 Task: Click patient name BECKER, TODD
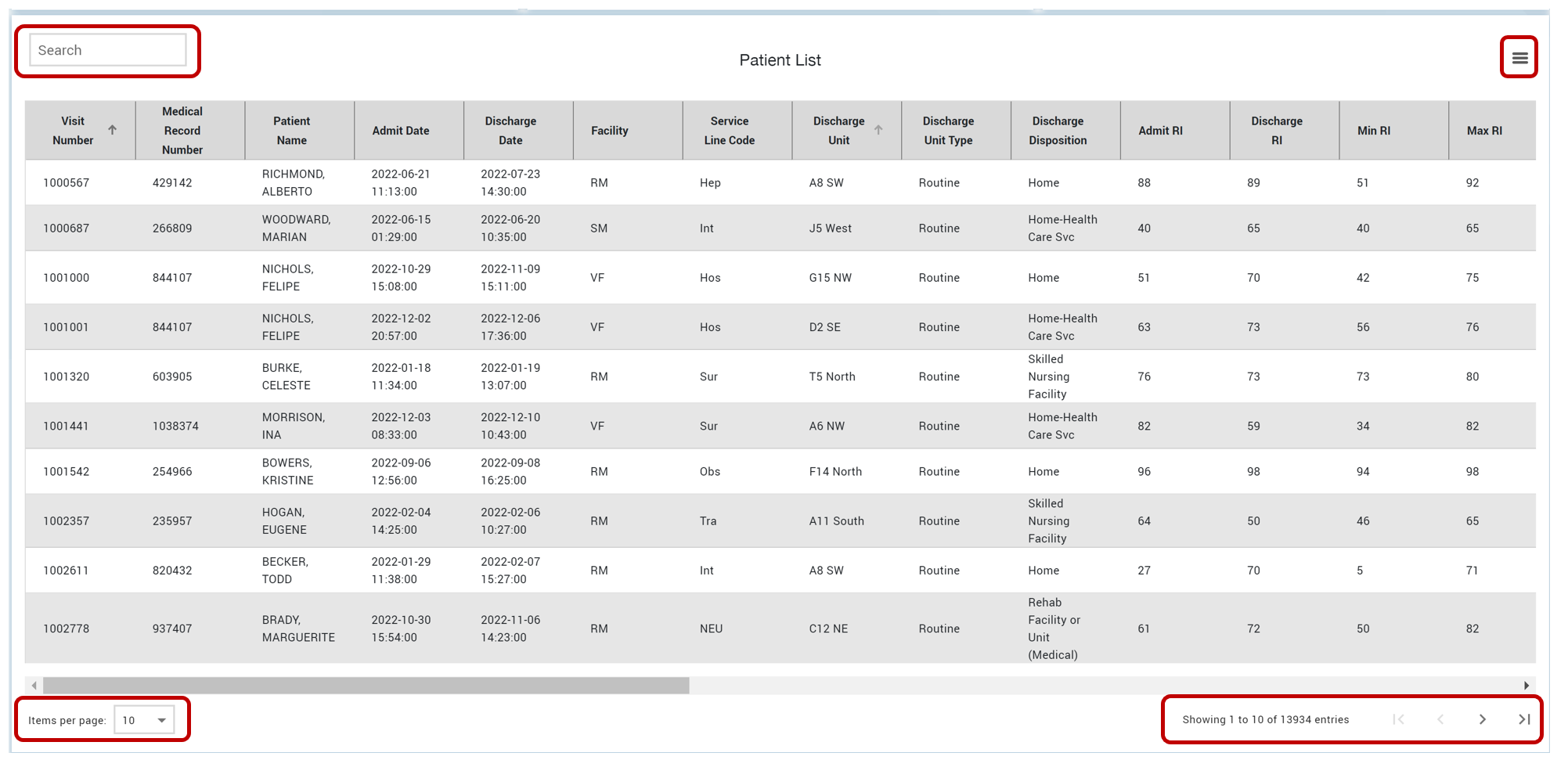click(x=285, y=570)
